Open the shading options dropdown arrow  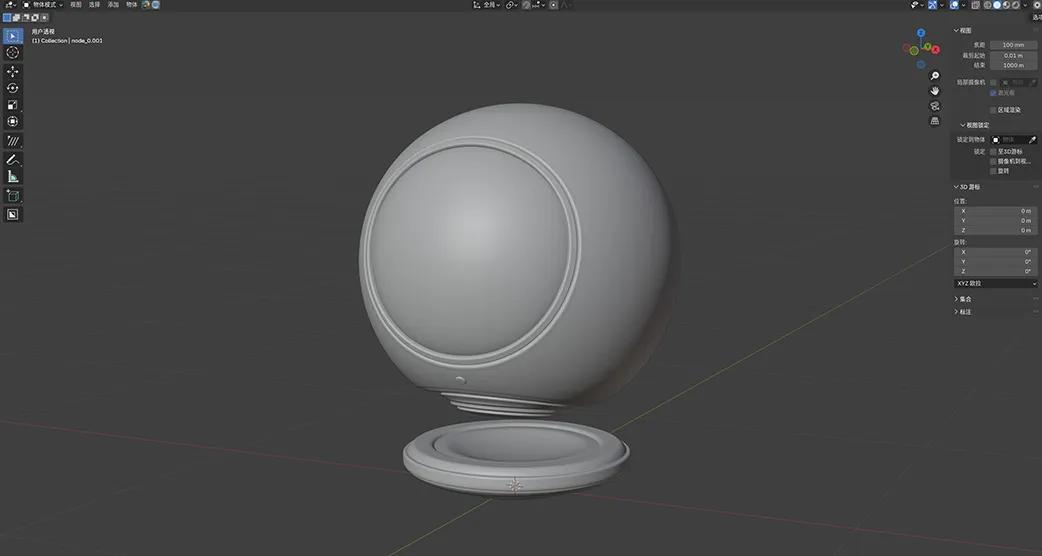[x=1025, y=5]
